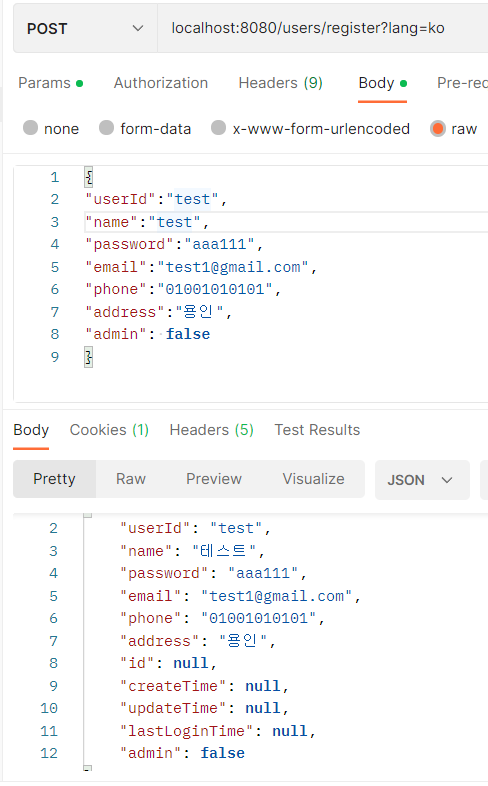488x786 pixels.
Task: Click the request "admin": false line
Action: pyautogui.click(x=147, y=334)
